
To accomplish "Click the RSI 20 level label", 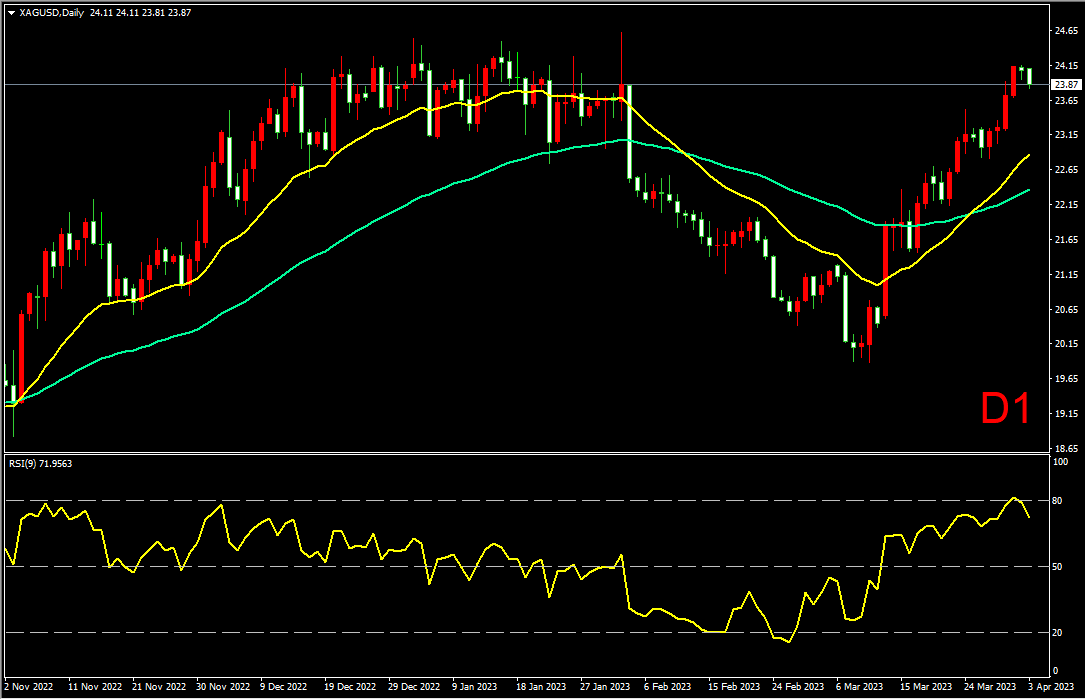I will pyautogui.click(x=1057, y=632).
